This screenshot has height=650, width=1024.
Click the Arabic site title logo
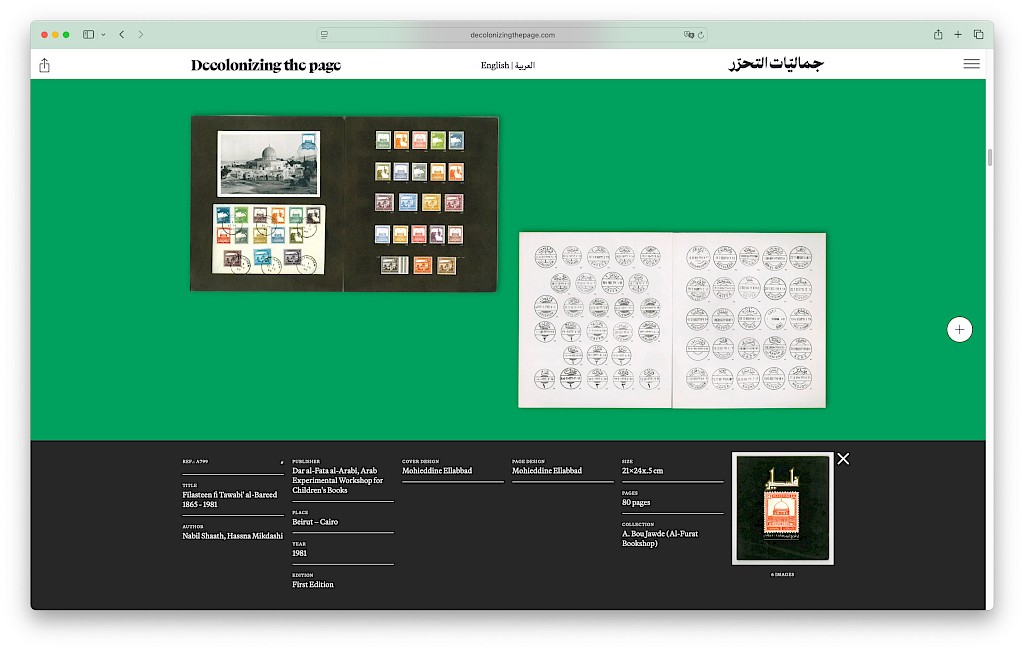coord(775,64)
